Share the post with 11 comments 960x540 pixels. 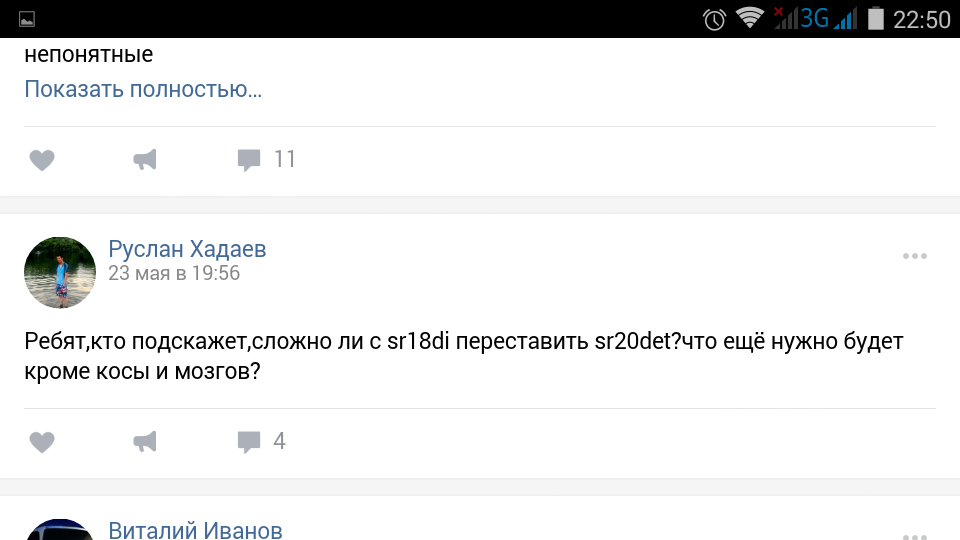click(145, 160)
